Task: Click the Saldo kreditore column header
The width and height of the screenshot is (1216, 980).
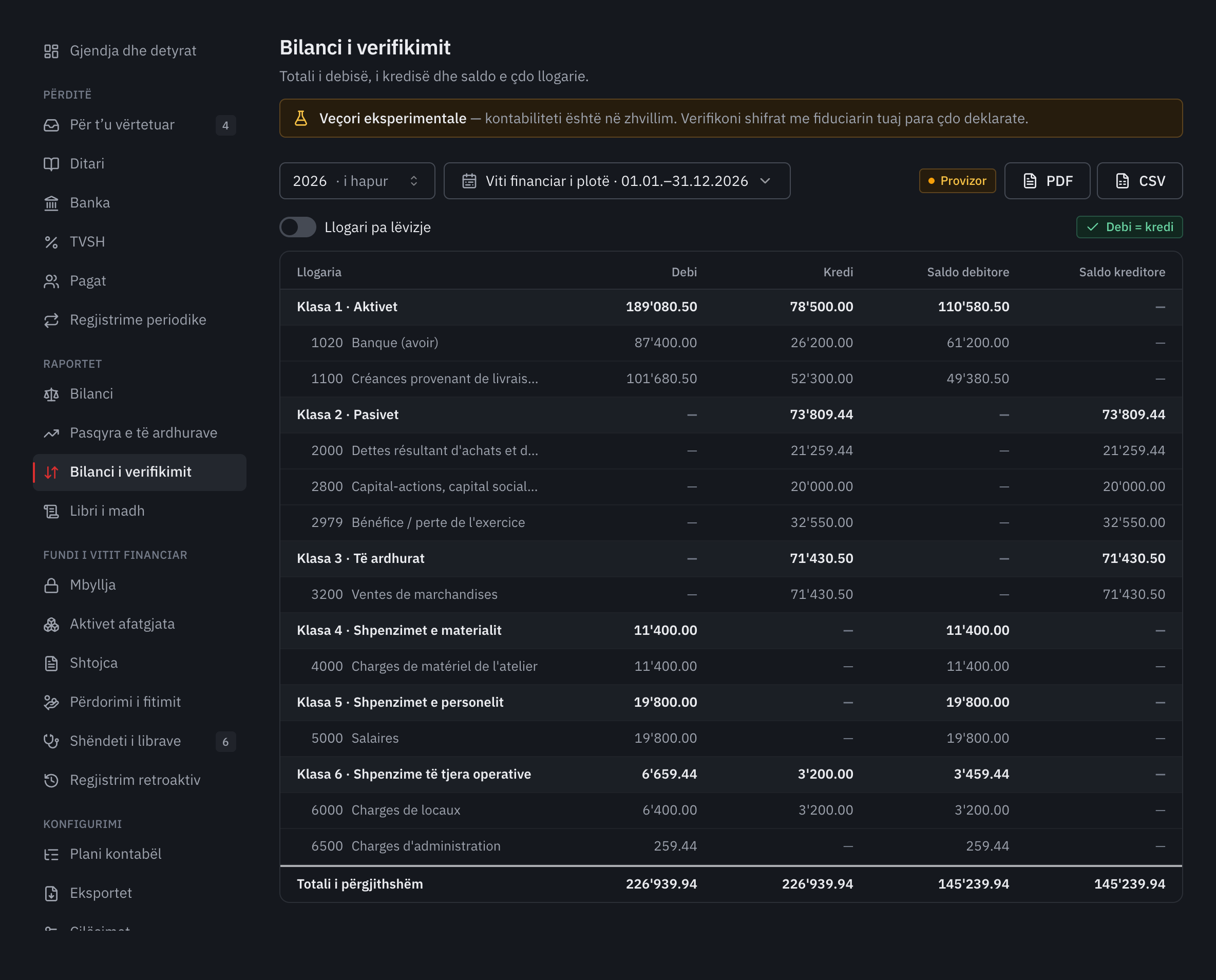Action: coord(1122,272)
